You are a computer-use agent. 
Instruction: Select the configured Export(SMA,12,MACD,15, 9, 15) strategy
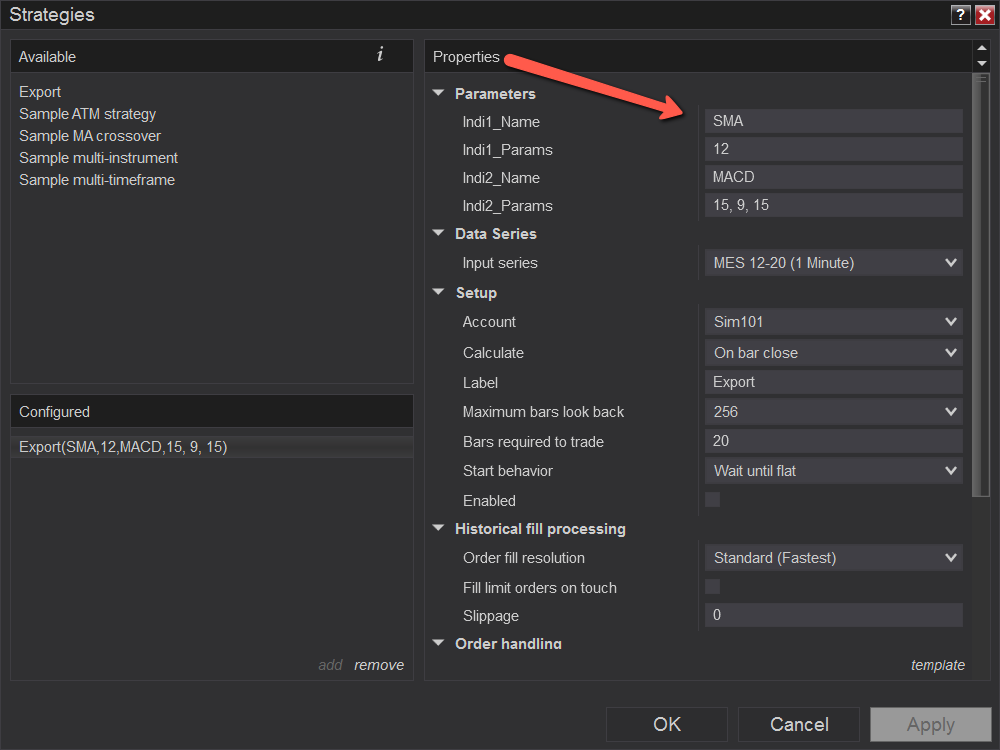[x=212, y=447]
